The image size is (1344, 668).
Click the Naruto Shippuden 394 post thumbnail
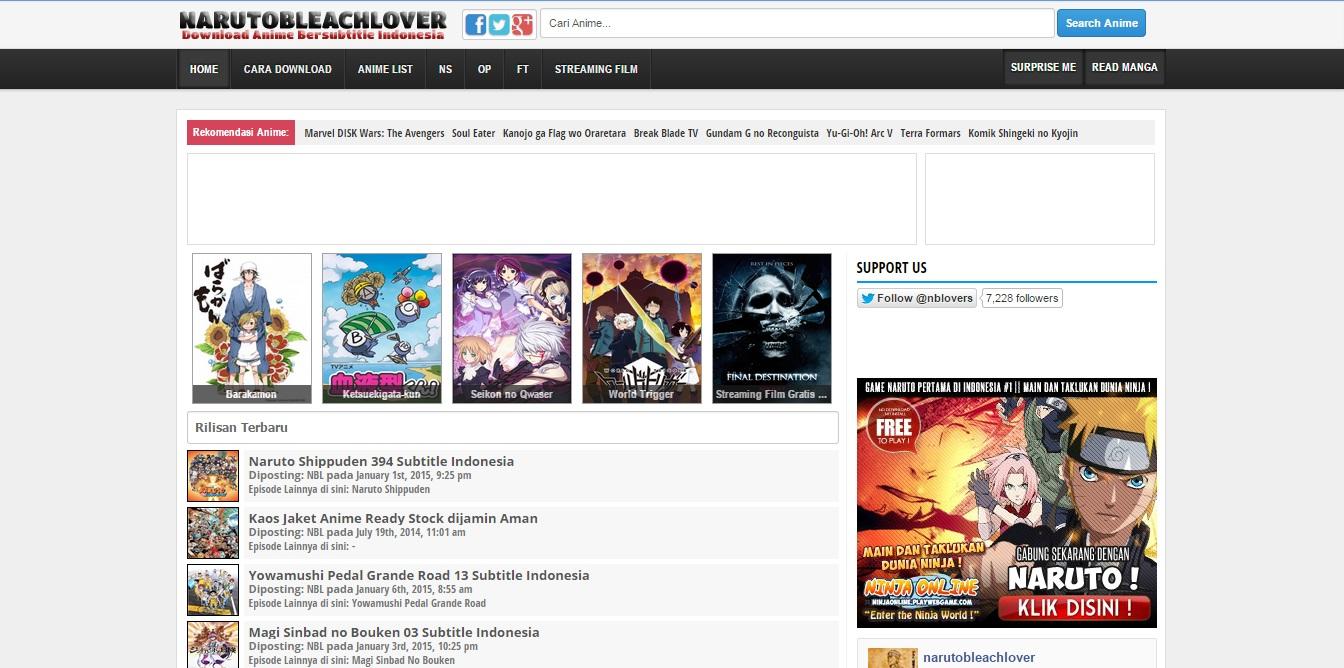213,476
